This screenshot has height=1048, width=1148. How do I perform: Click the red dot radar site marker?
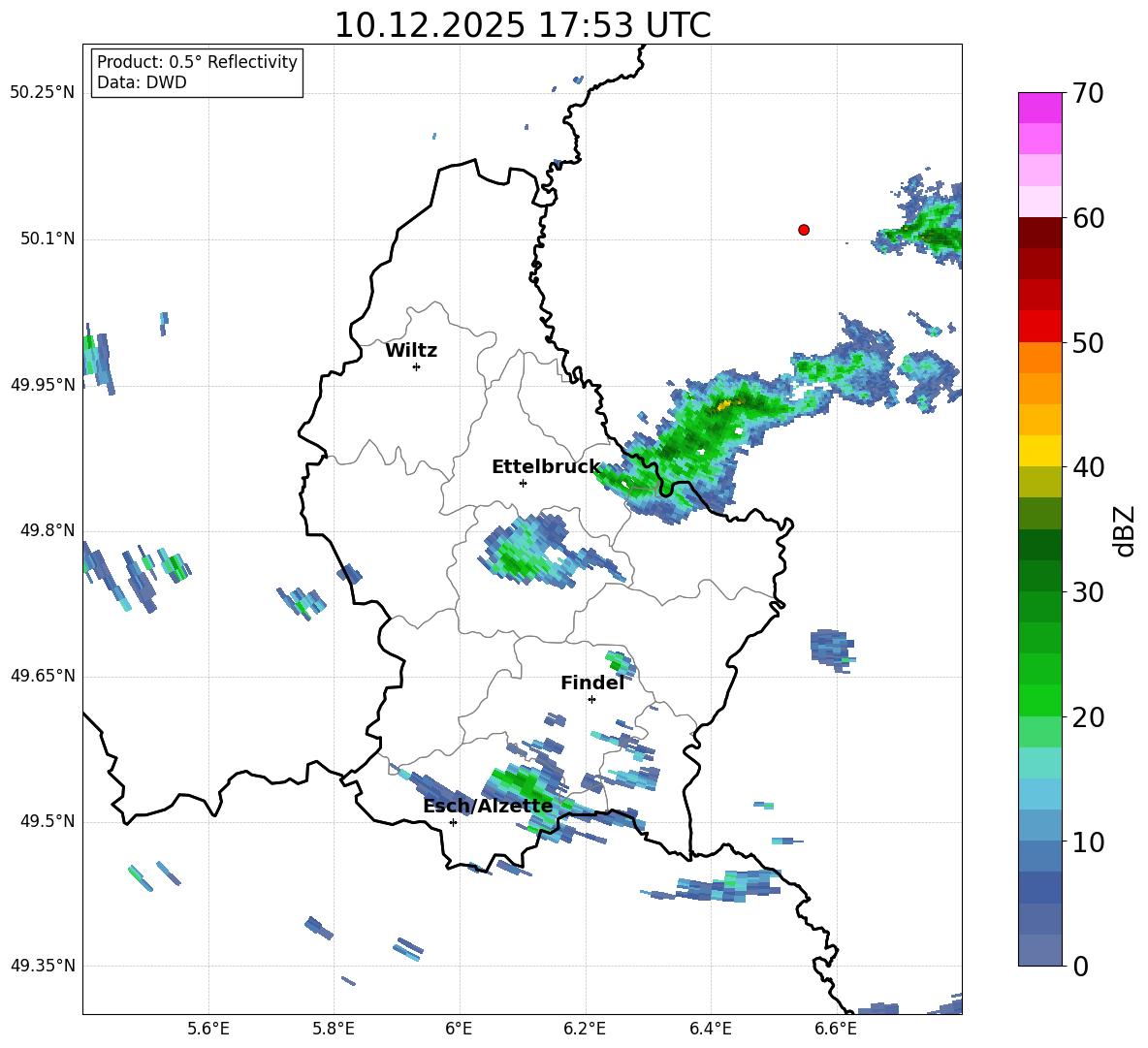pyautogui.click(x=804, y=230)
